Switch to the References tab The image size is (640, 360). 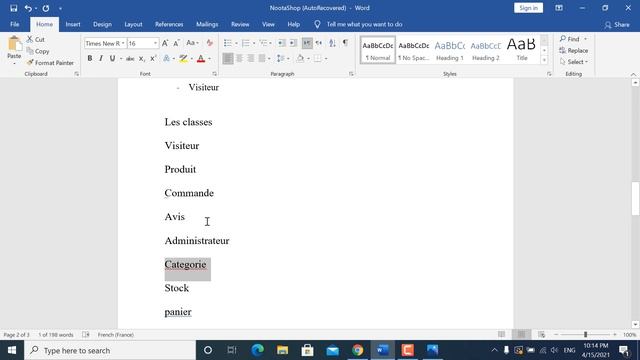[169, 24]
